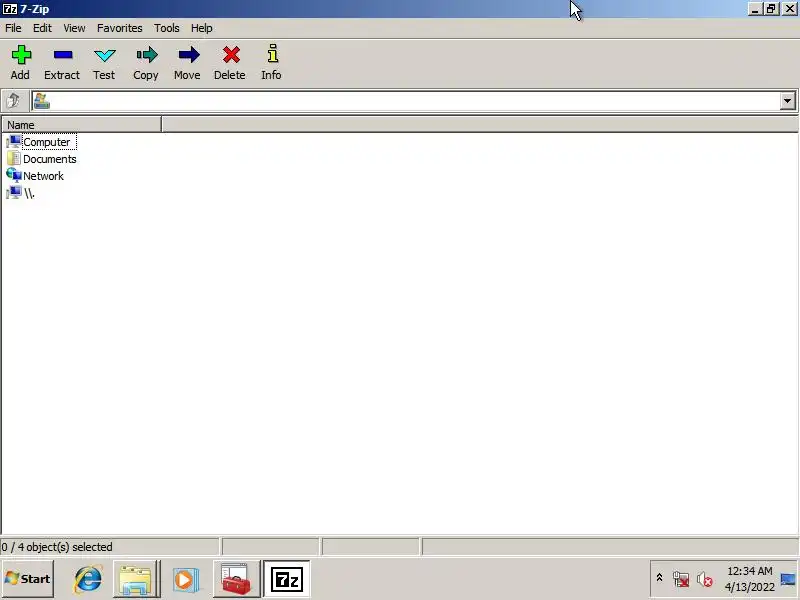This screenshot has height=600, width=800.
Task: Open the Tools menu
Action: [167, 28]
